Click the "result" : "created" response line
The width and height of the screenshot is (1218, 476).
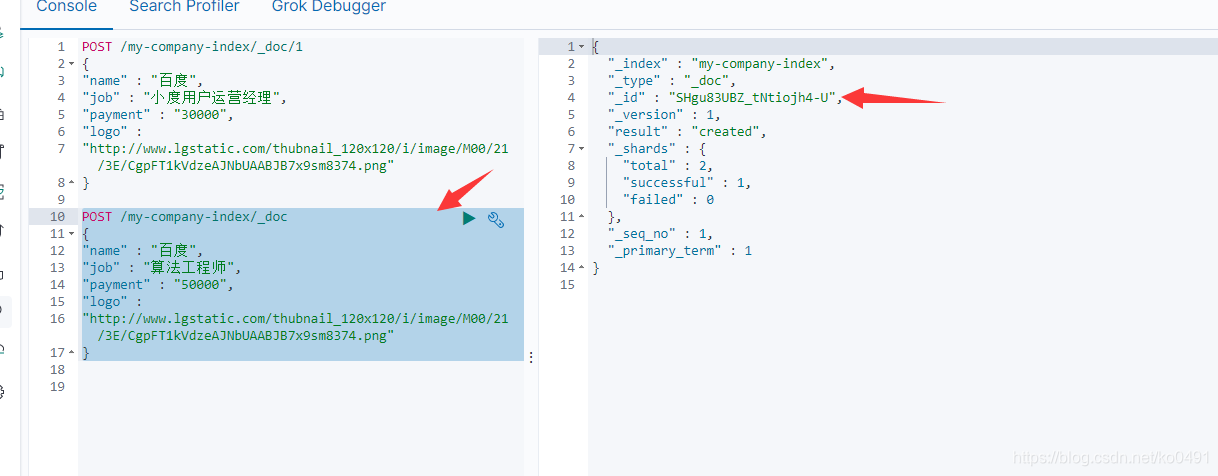point(686,132)
